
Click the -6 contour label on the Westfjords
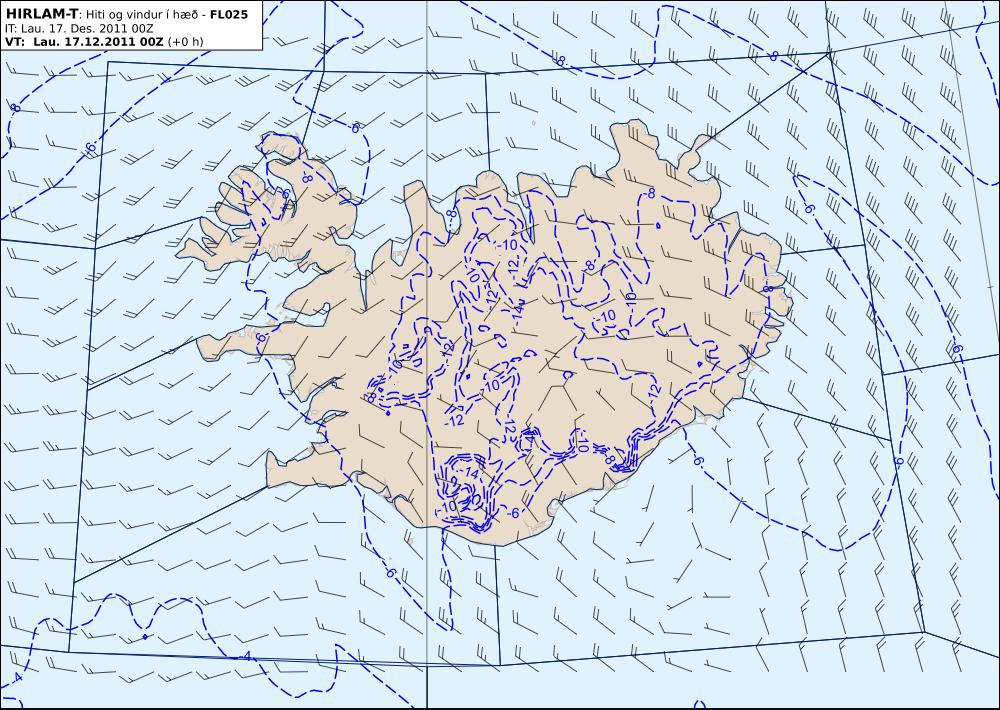click(x=284, y=192)
